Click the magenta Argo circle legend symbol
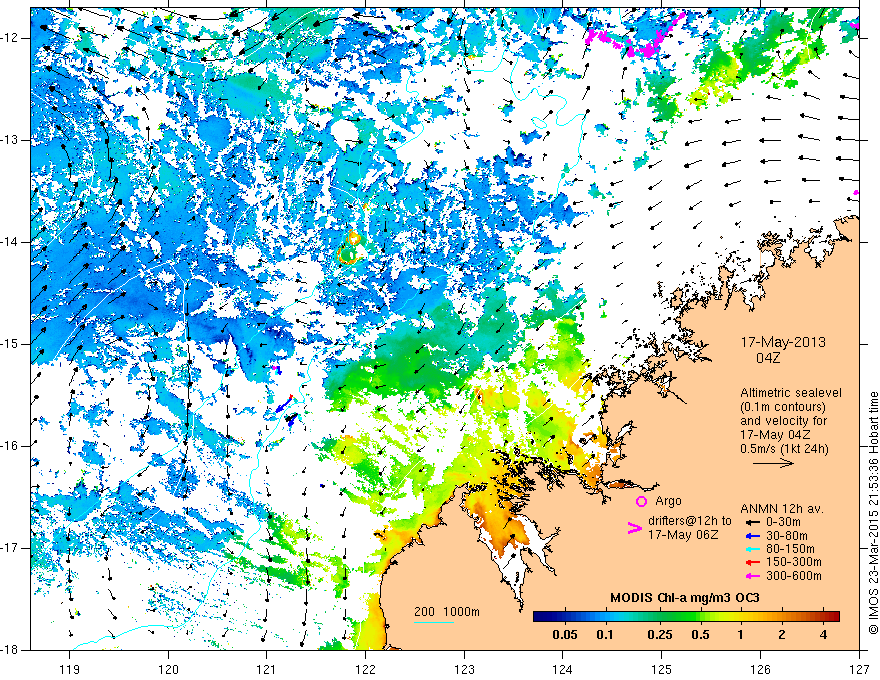This screenshot has width=880, height=680. [x=641, y=501]
